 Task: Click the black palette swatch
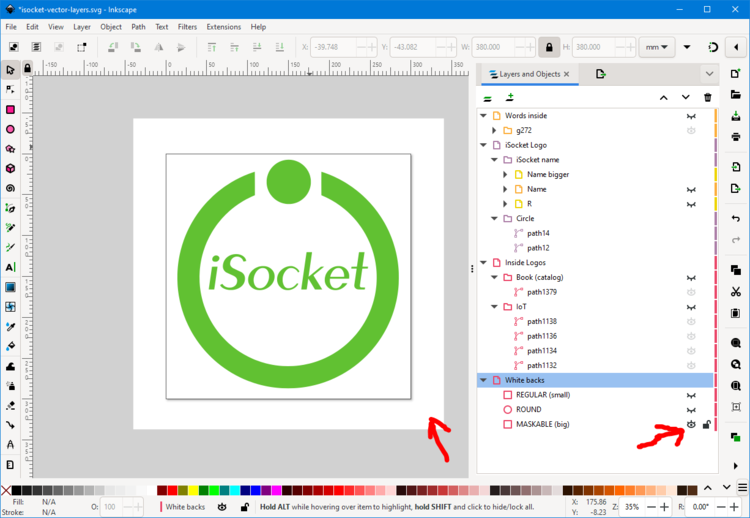16,490
